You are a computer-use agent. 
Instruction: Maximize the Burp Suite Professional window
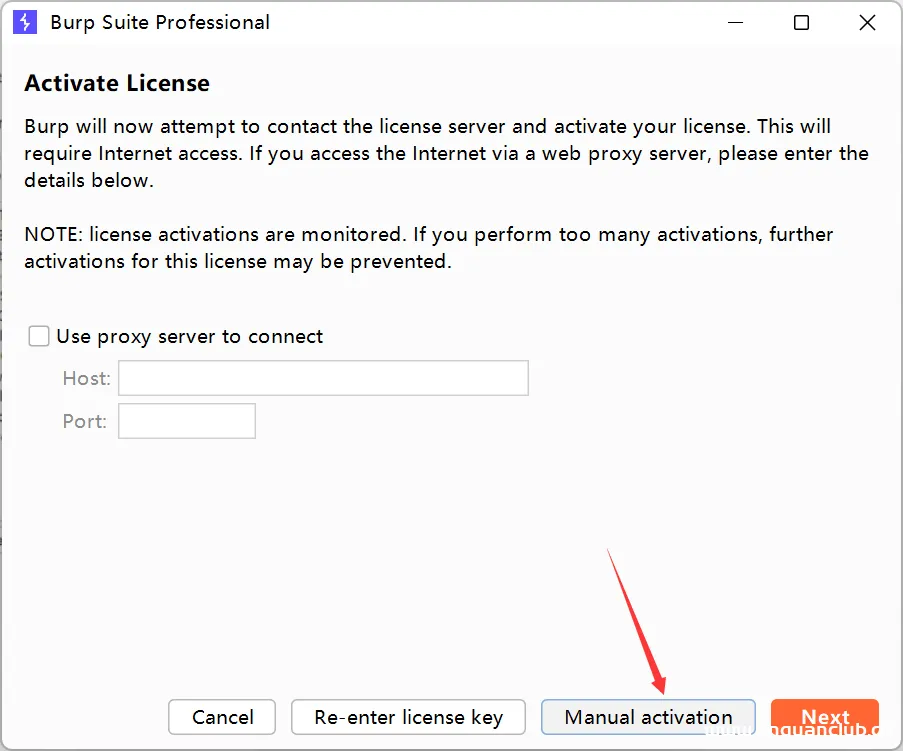coord(801,22)
